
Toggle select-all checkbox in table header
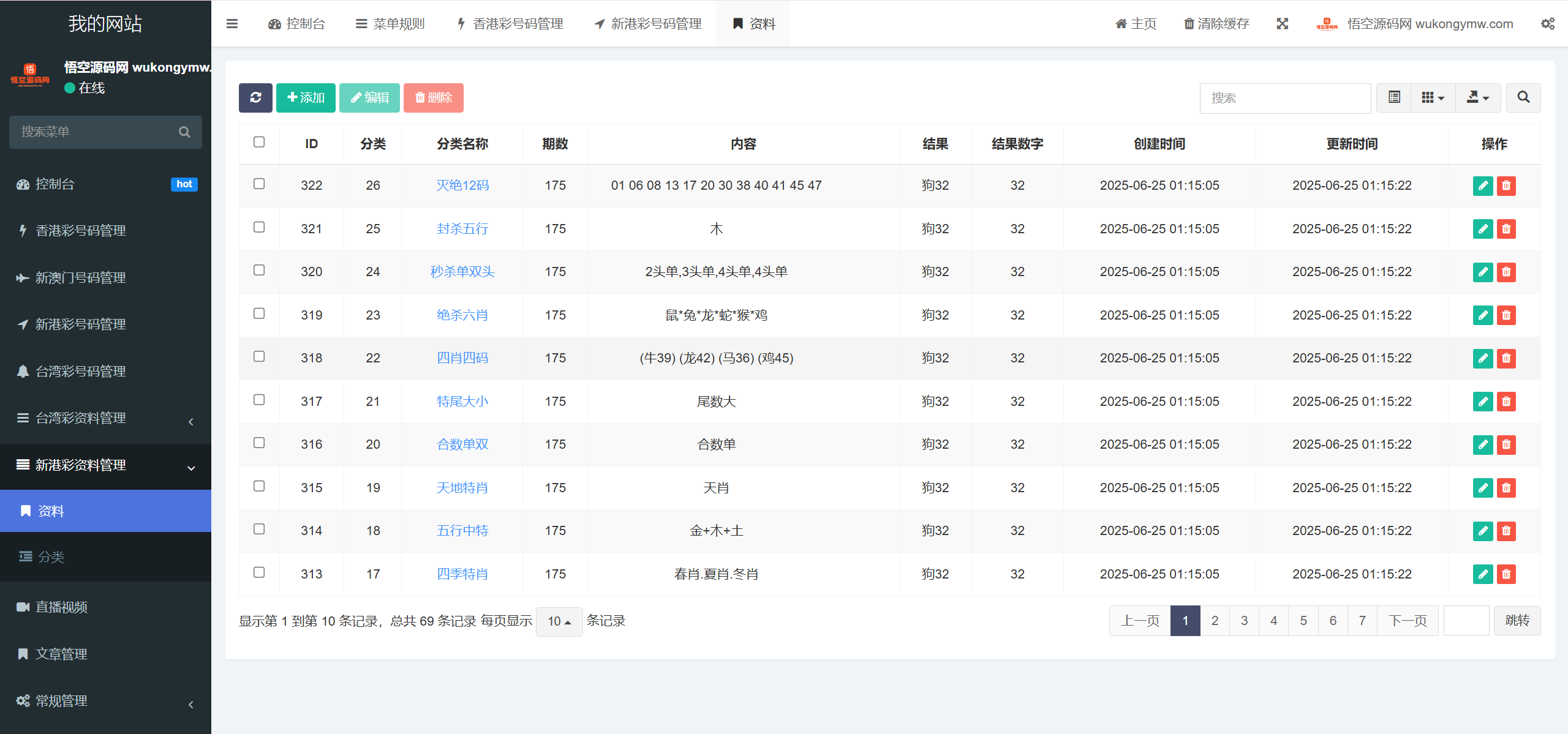pos(259,142)
